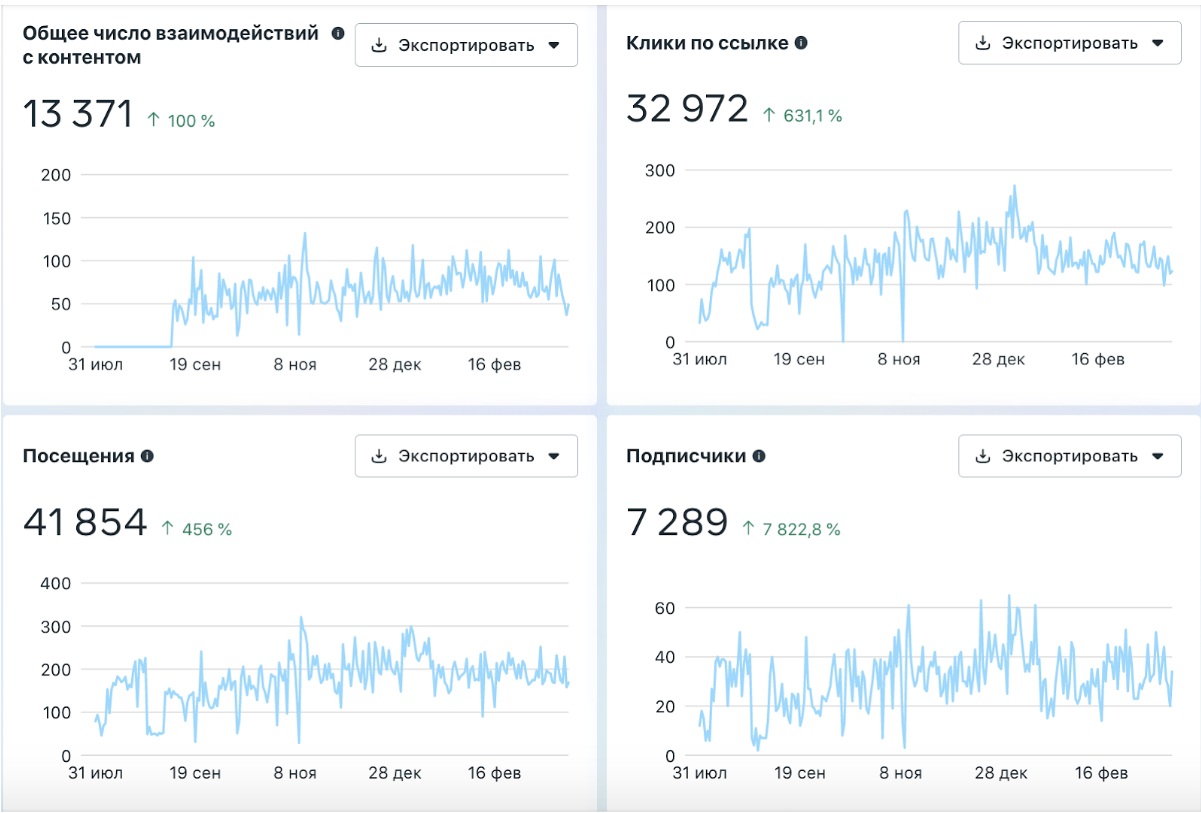Click 28 дек label on visits chart
1201x813 pixels.
[x=394, y=773]
